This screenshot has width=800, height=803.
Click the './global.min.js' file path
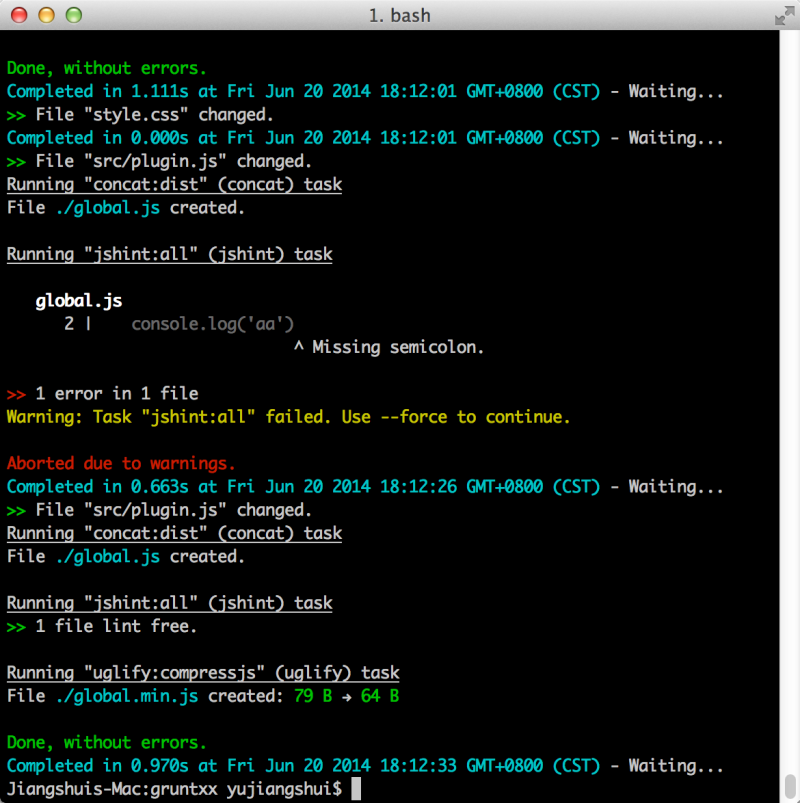pyautogui.click(x=127, y=696)
